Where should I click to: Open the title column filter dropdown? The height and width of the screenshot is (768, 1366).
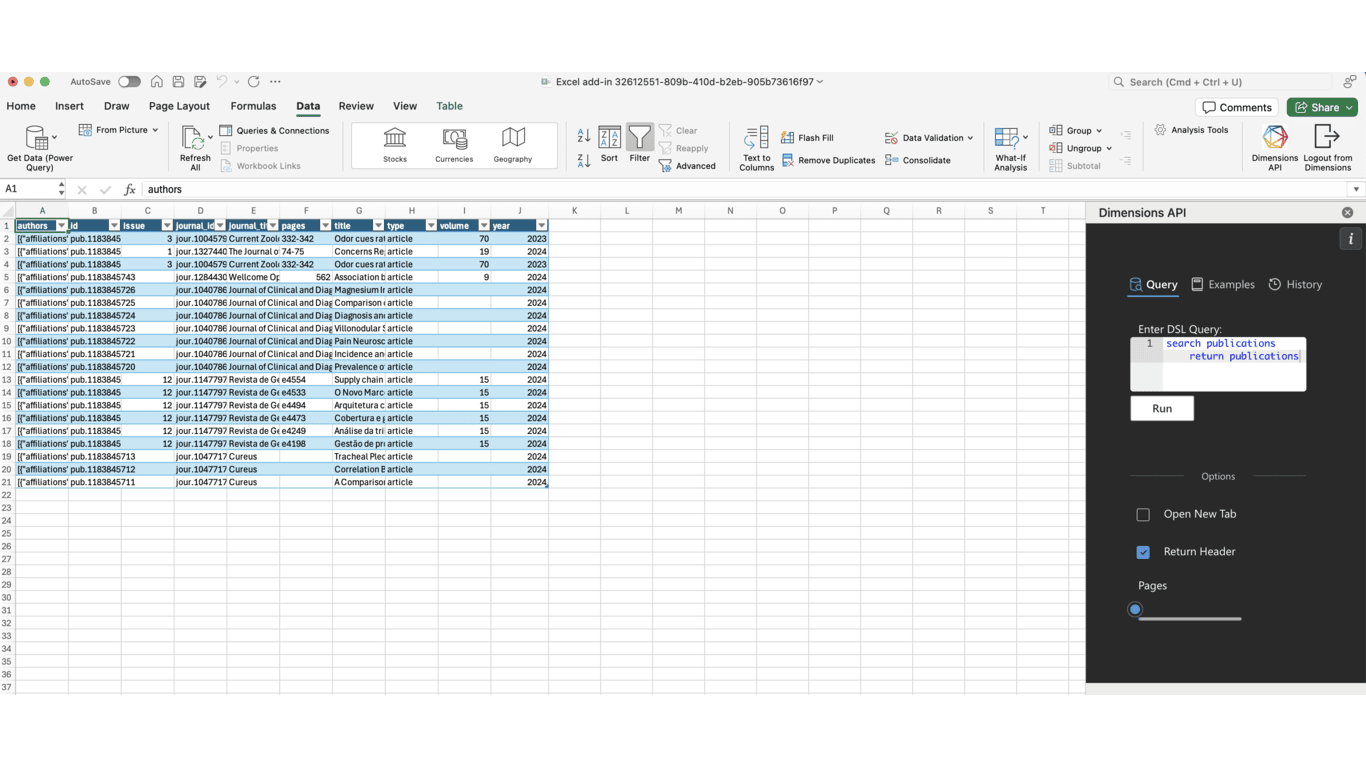[x=378, y=226]
